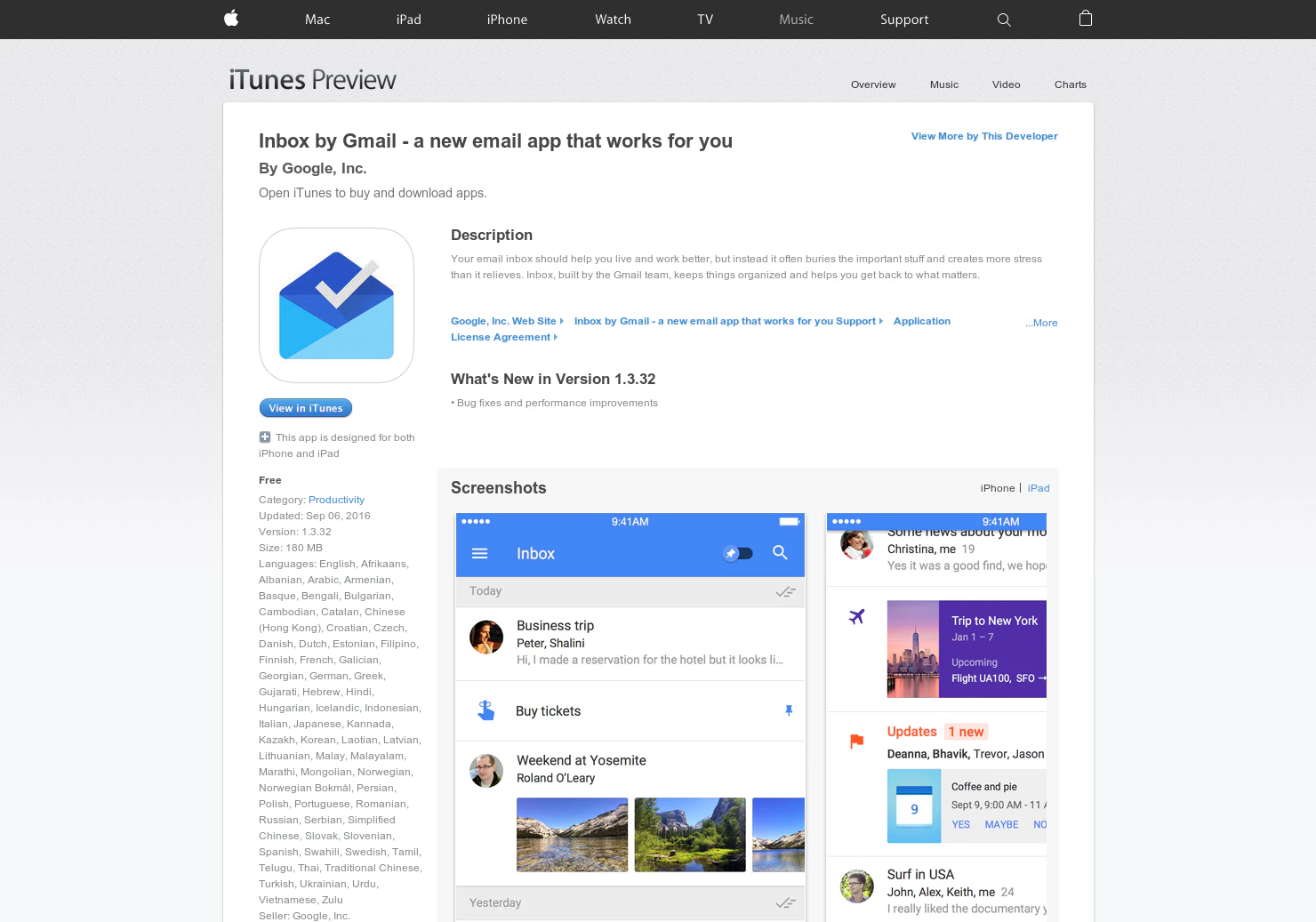Open the TV menu item
The height and width of the screenshot is (922, 1316).
click(705, 20)
